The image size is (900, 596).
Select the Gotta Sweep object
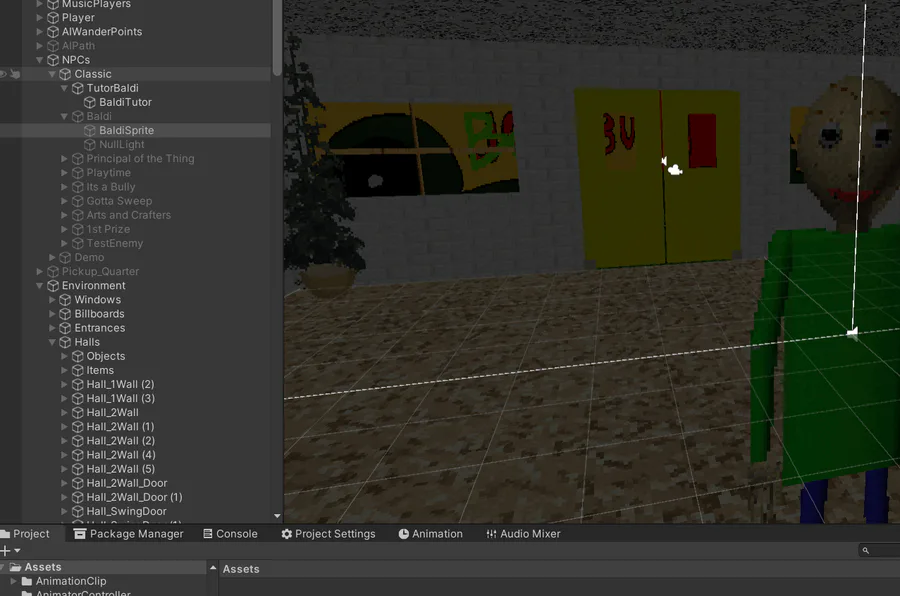tap(119, 201)
